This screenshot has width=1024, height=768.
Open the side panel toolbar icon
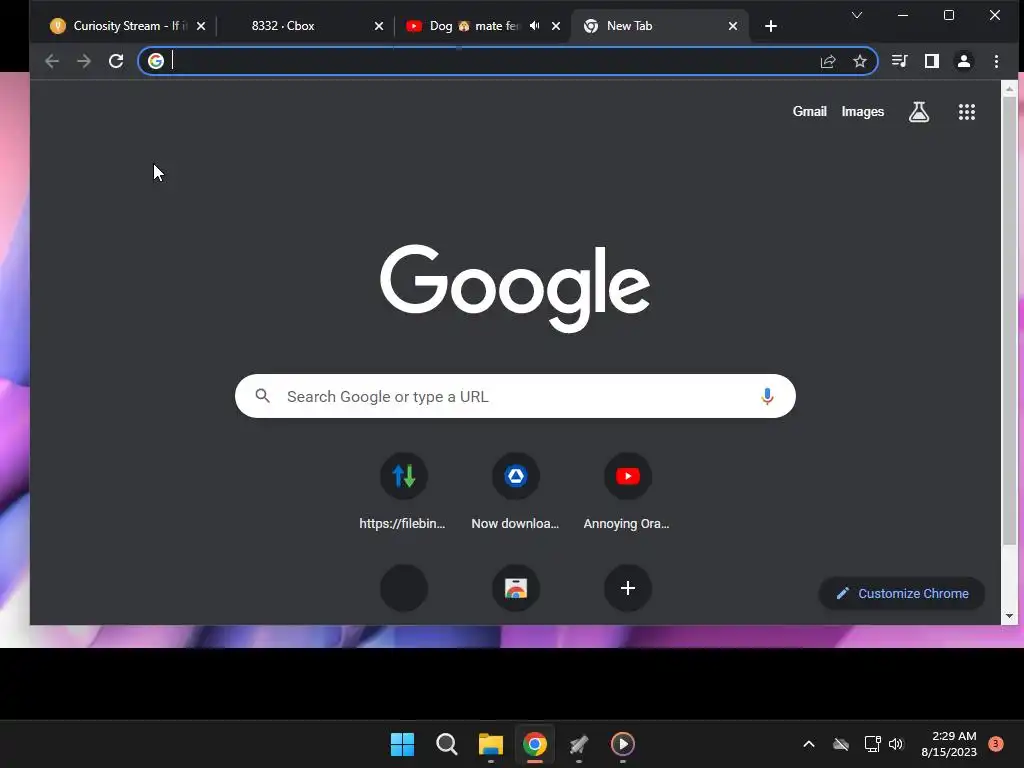pos(932,61)
